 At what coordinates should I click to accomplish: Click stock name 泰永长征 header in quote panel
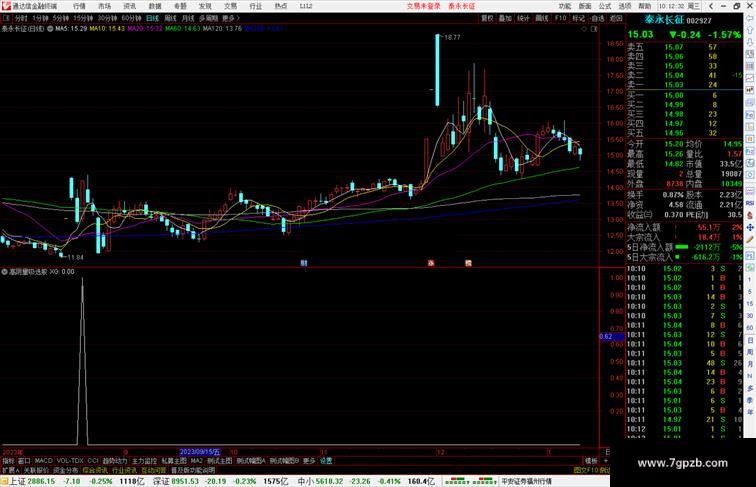[664, 20]
